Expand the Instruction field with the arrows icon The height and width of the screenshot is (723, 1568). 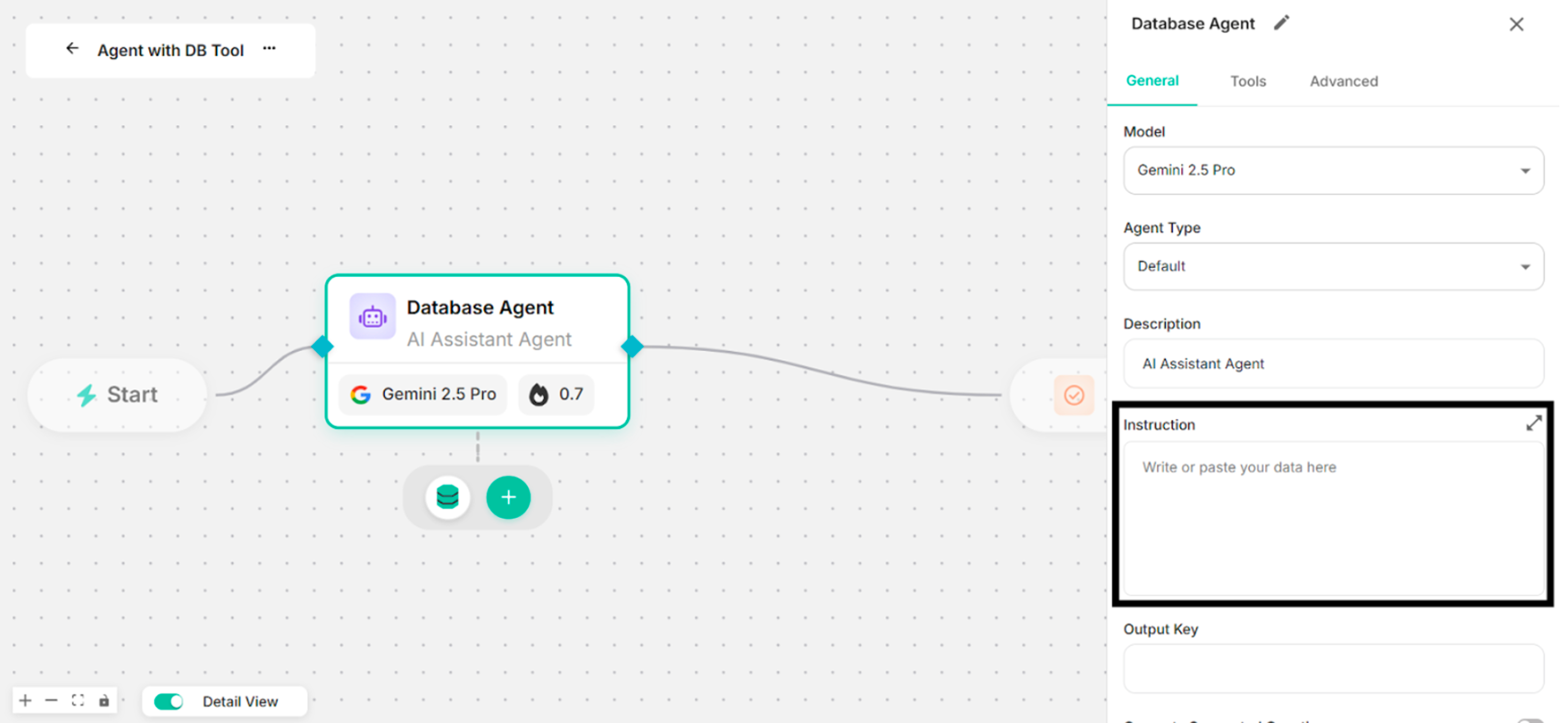coord(1533,423)
